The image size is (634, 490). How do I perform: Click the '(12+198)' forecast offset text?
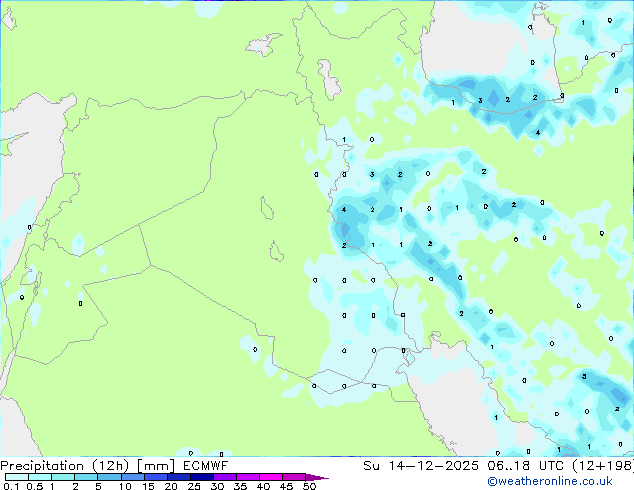[x=603, y=466]
